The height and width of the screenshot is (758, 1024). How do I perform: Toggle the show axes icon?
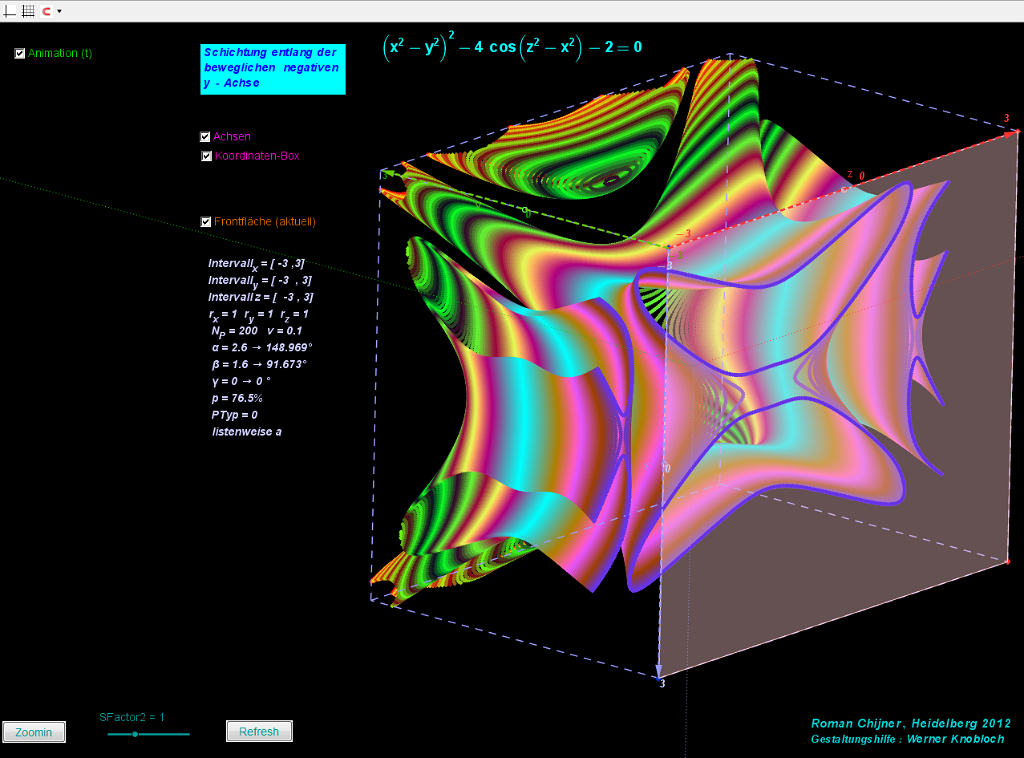(10, 10)
